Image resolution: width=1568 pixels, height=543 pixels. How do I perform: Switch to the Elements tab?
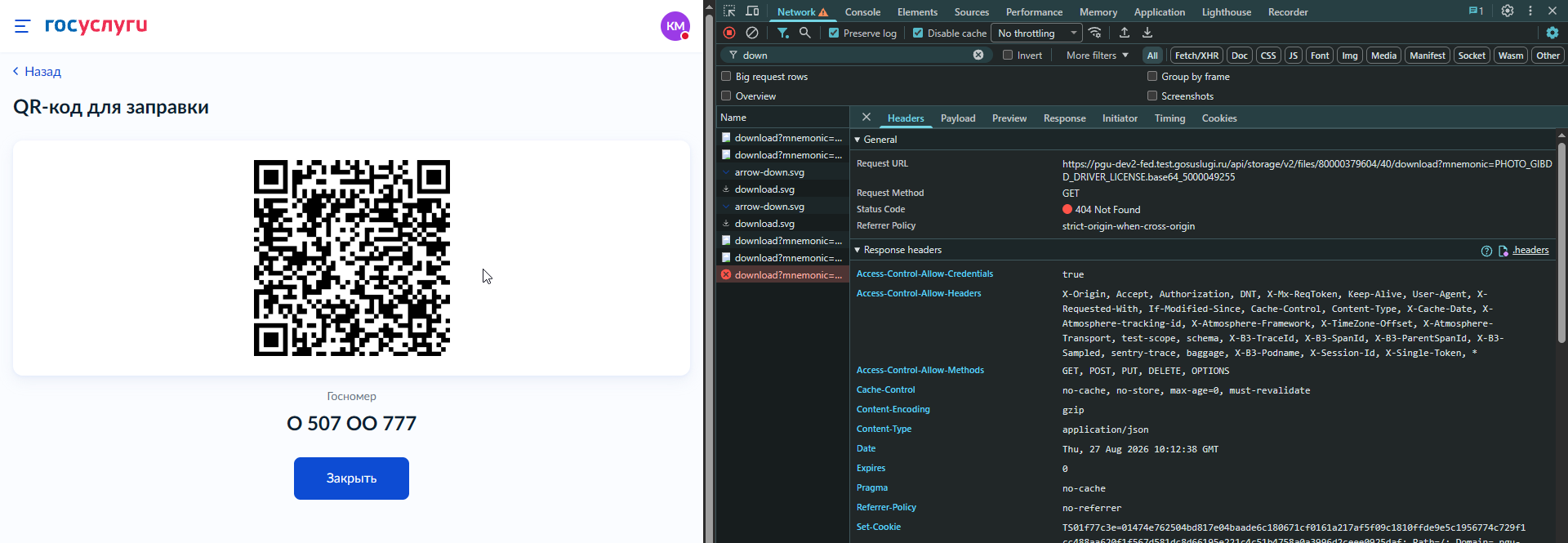(917, 11)
